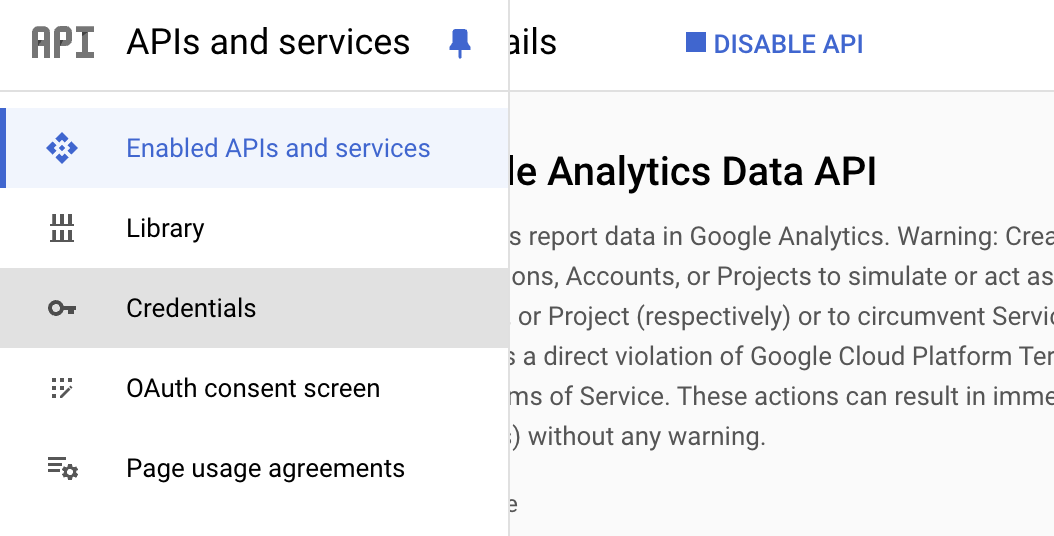Click the Page usage agreements settings icon

(63, 468)
